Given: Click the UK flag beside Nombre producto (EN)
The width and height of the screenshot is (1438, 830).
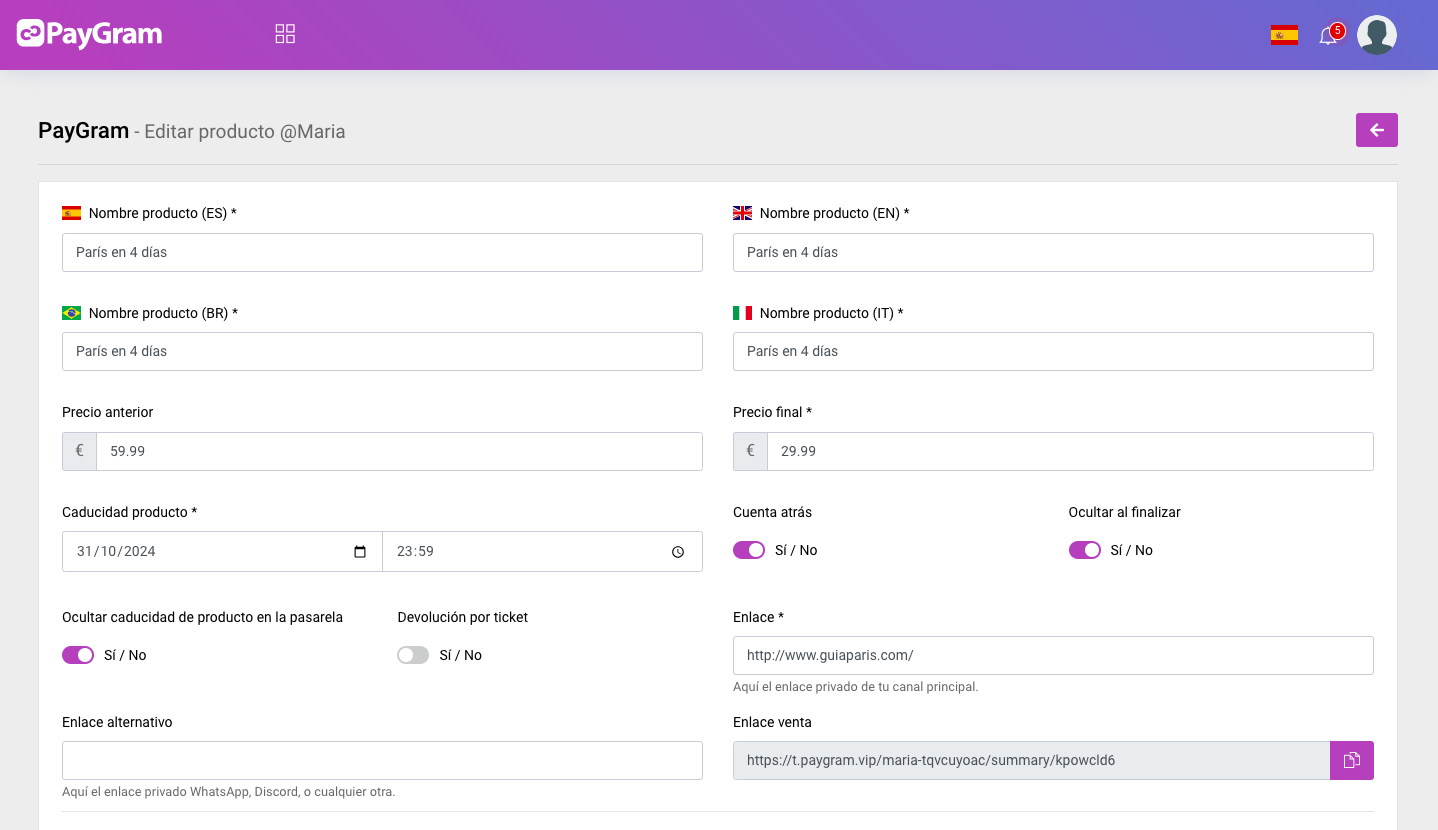Looking at the screenshot, I should pos(742,213).
